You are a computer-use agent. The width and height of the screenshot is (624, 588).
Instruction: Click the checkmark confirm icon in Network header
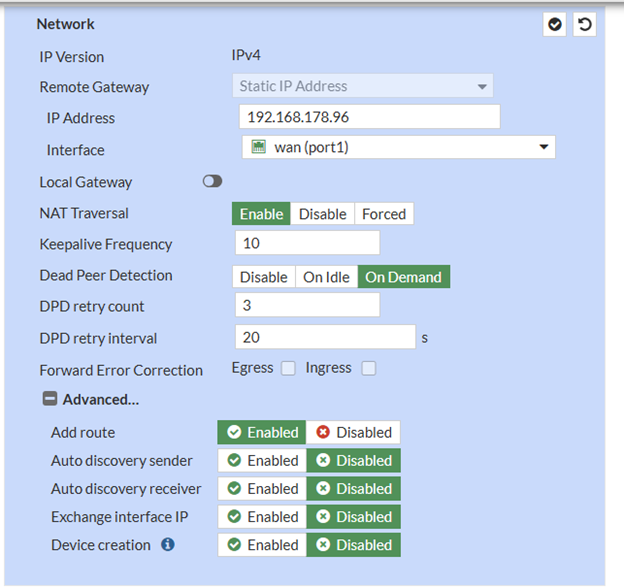pos(555,25)
